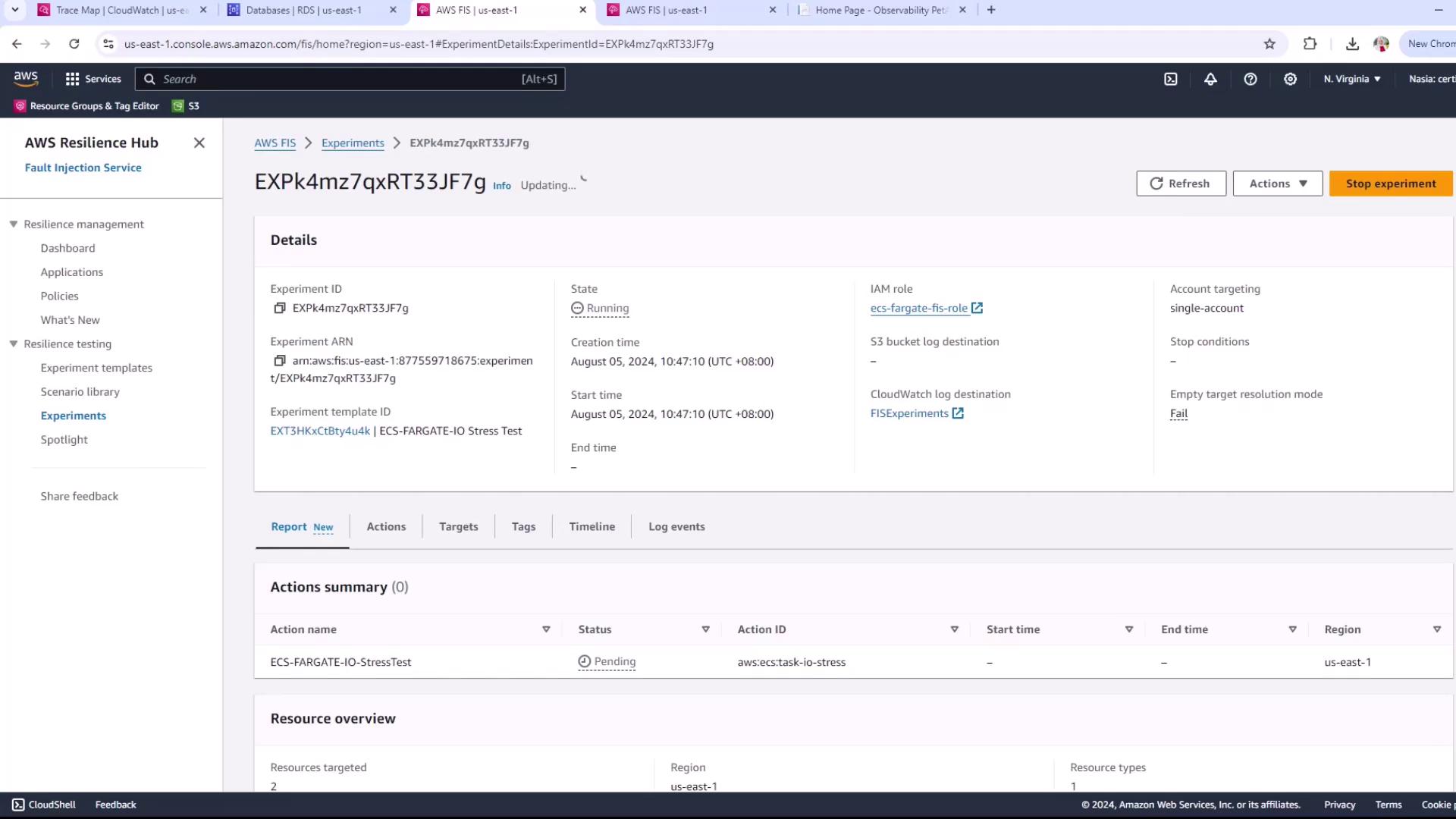Open the S3 favorites shortcut
This screenshot has height=819, width=1456.
pos(187,106)
